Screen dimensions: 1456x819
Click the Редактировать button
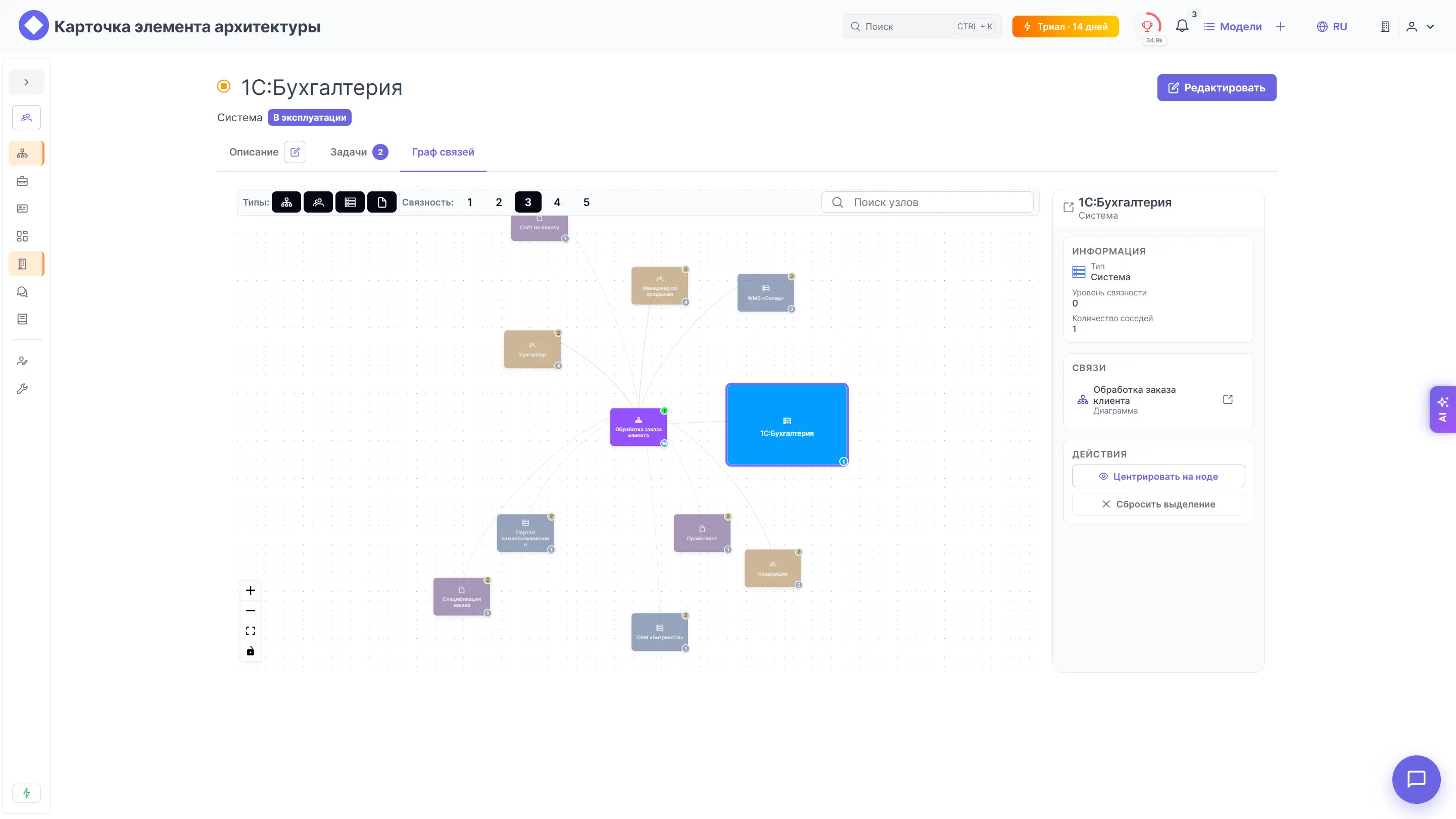(x=1217, y=87)
